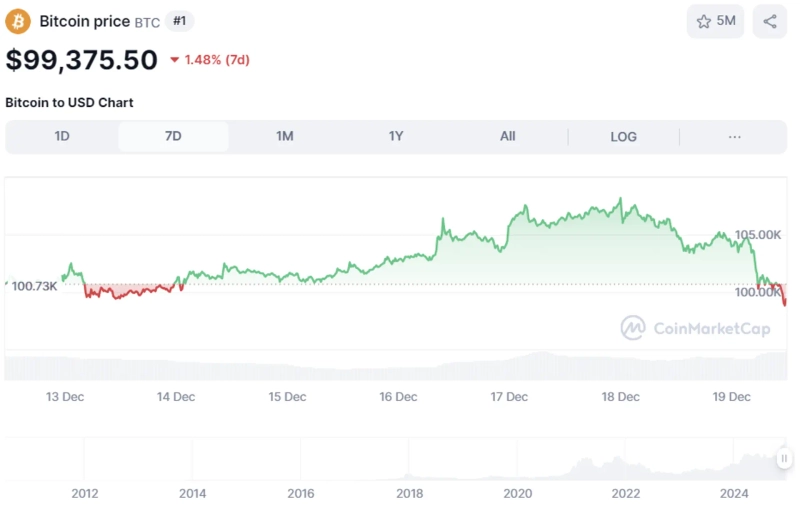Click the Bitcoin to USD Chart heading
800x508 pixels.
(69, 102)
